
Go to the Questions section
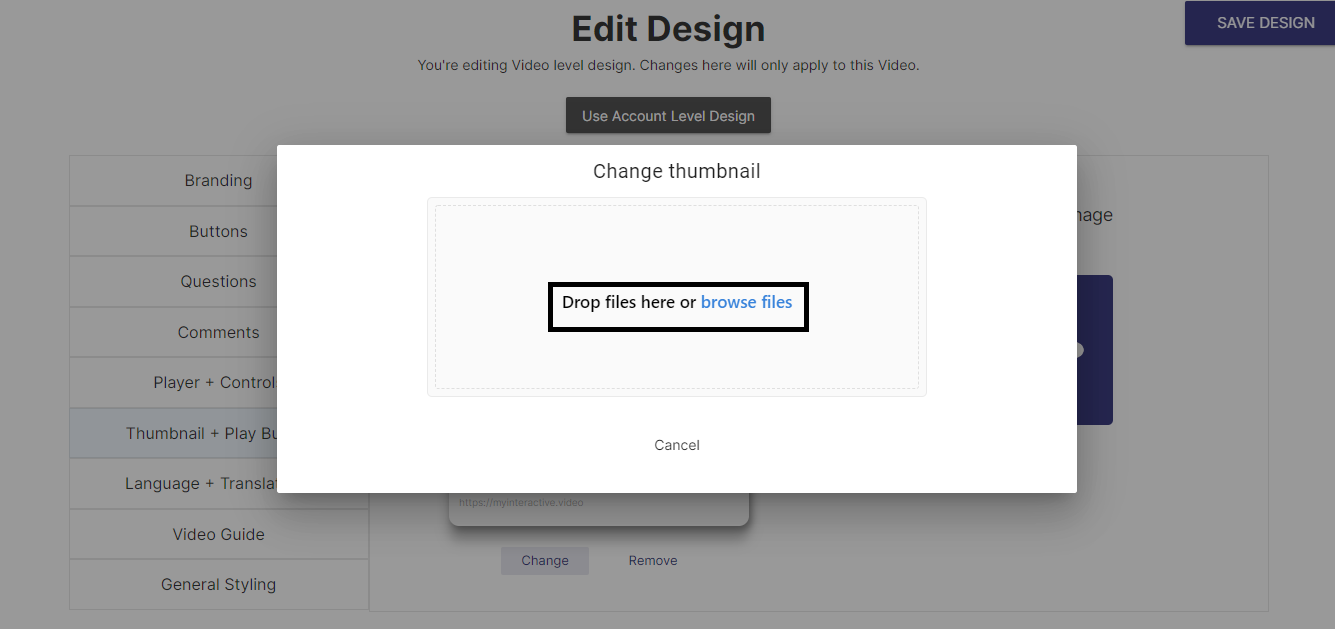tap(218, 282)
